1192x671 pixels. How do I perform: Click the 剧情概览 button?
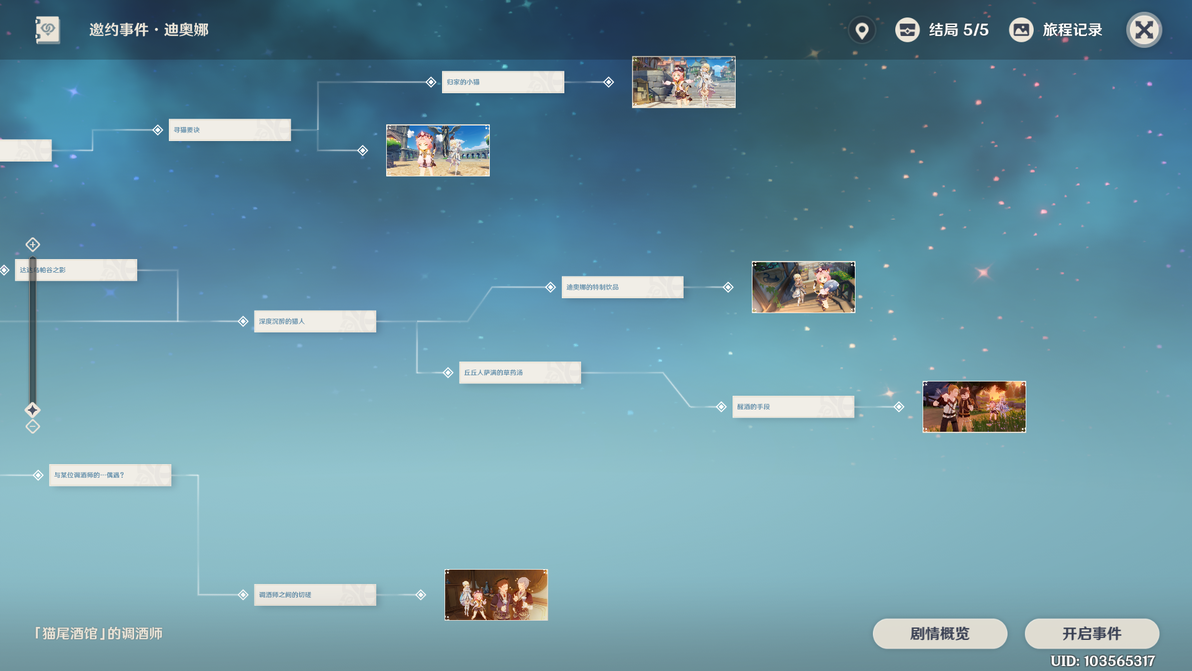coord(940,634)
